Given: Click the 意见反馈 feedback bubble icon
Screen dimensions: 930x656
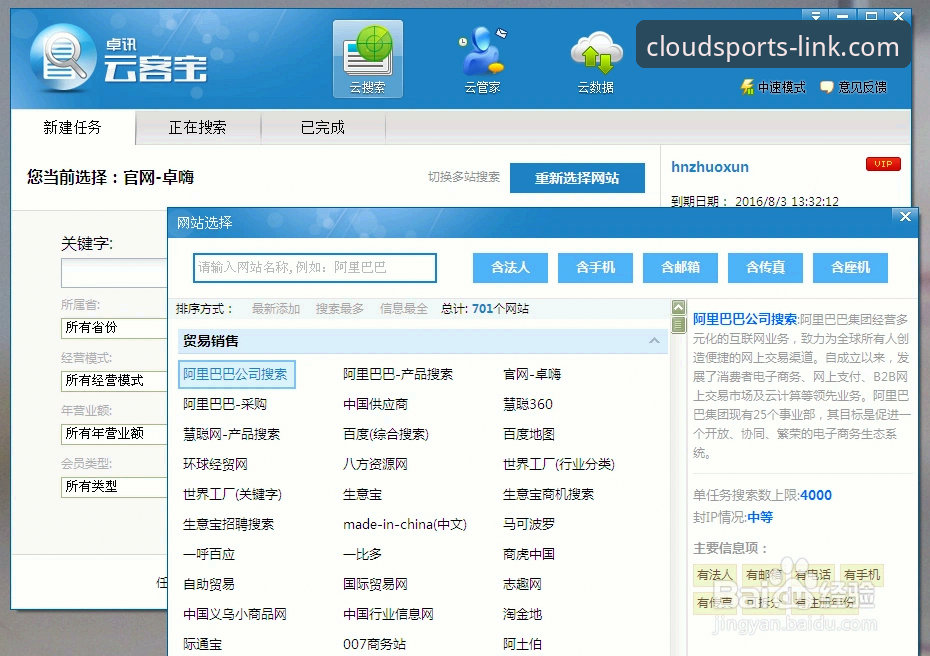Looking at the screenshot, I should coord(827,88).
